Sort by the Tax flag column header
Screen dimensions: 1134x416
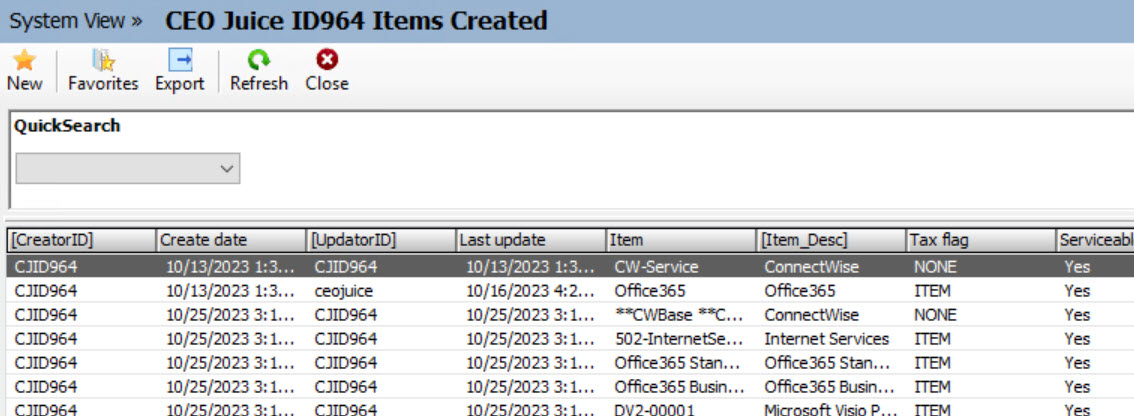[981, 240]
